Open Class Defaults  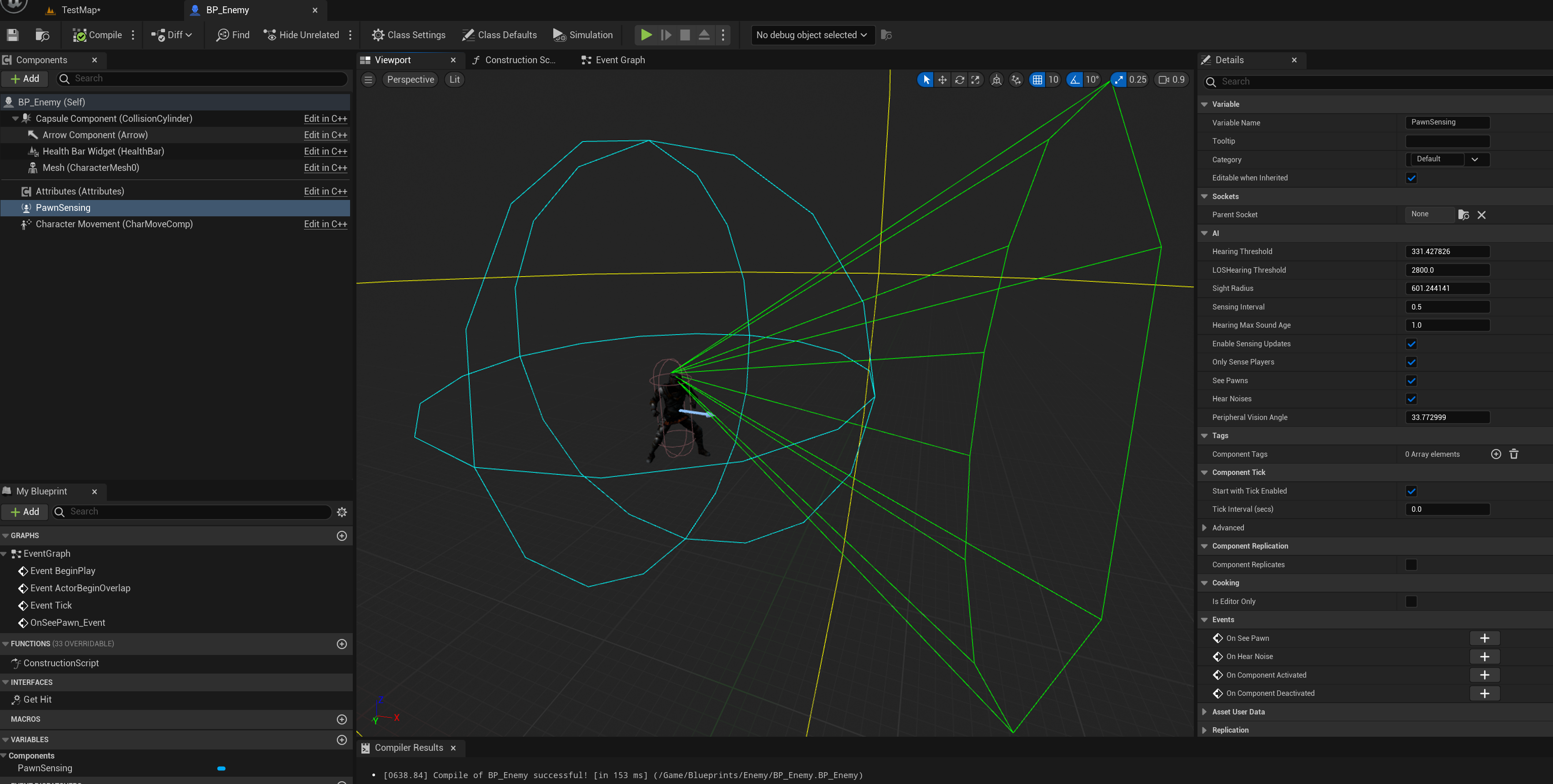pos(499,35)
